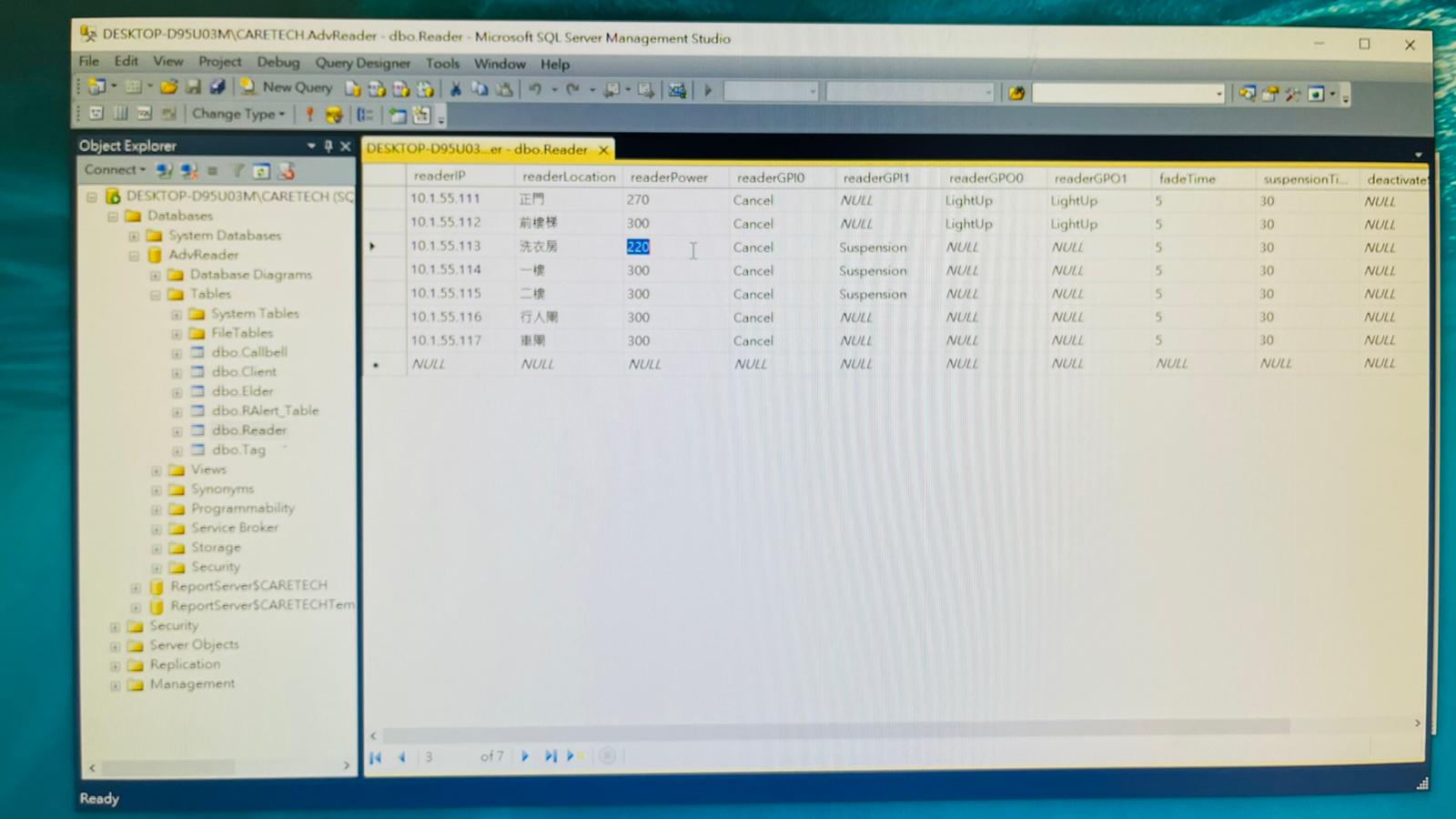Click the Save icon in toolbar
The height and width of the screenshot is (819, 1456).
[x=193, y=87]
